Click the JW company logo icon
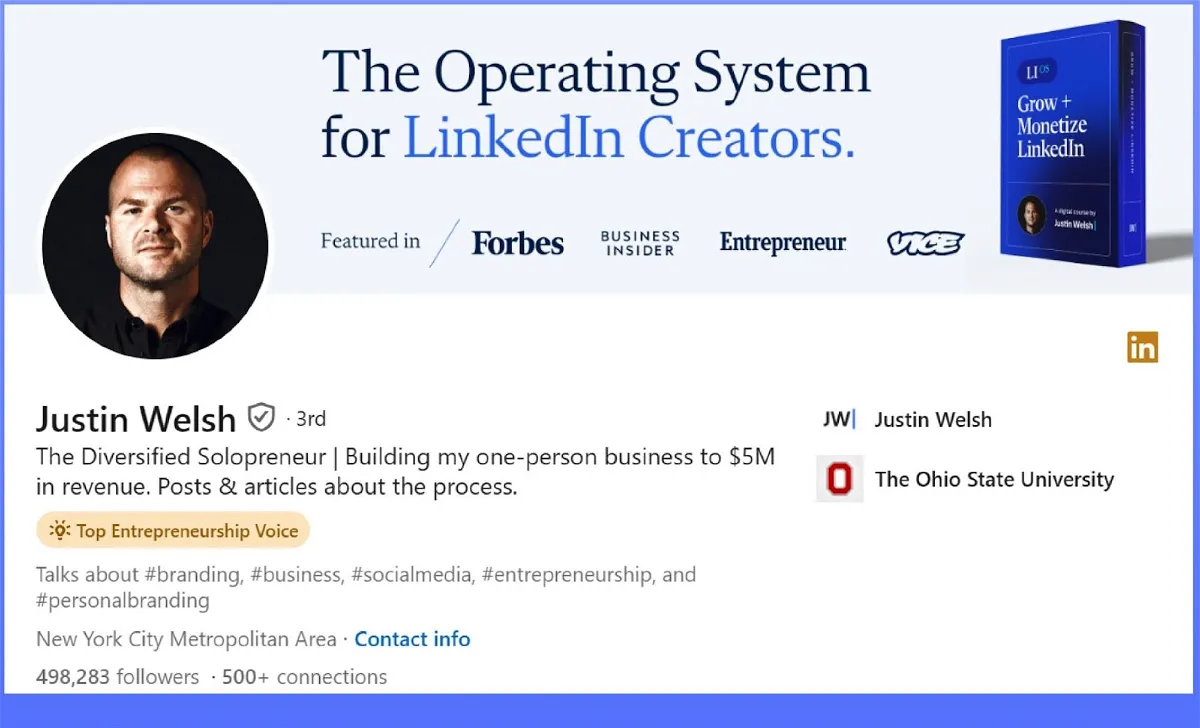The image size is (1200, 728). 839,420
